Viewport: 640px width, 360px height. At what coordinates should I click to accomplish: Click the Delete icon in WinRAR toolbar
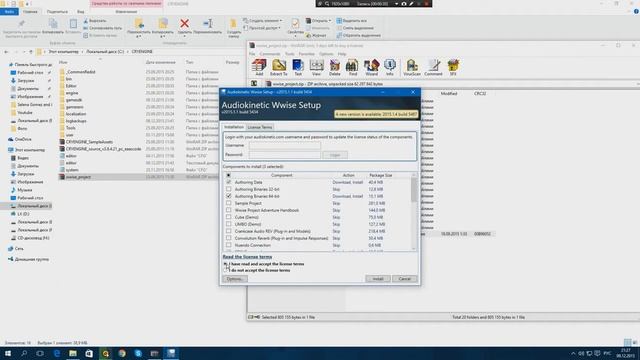(x=335, y=67)
